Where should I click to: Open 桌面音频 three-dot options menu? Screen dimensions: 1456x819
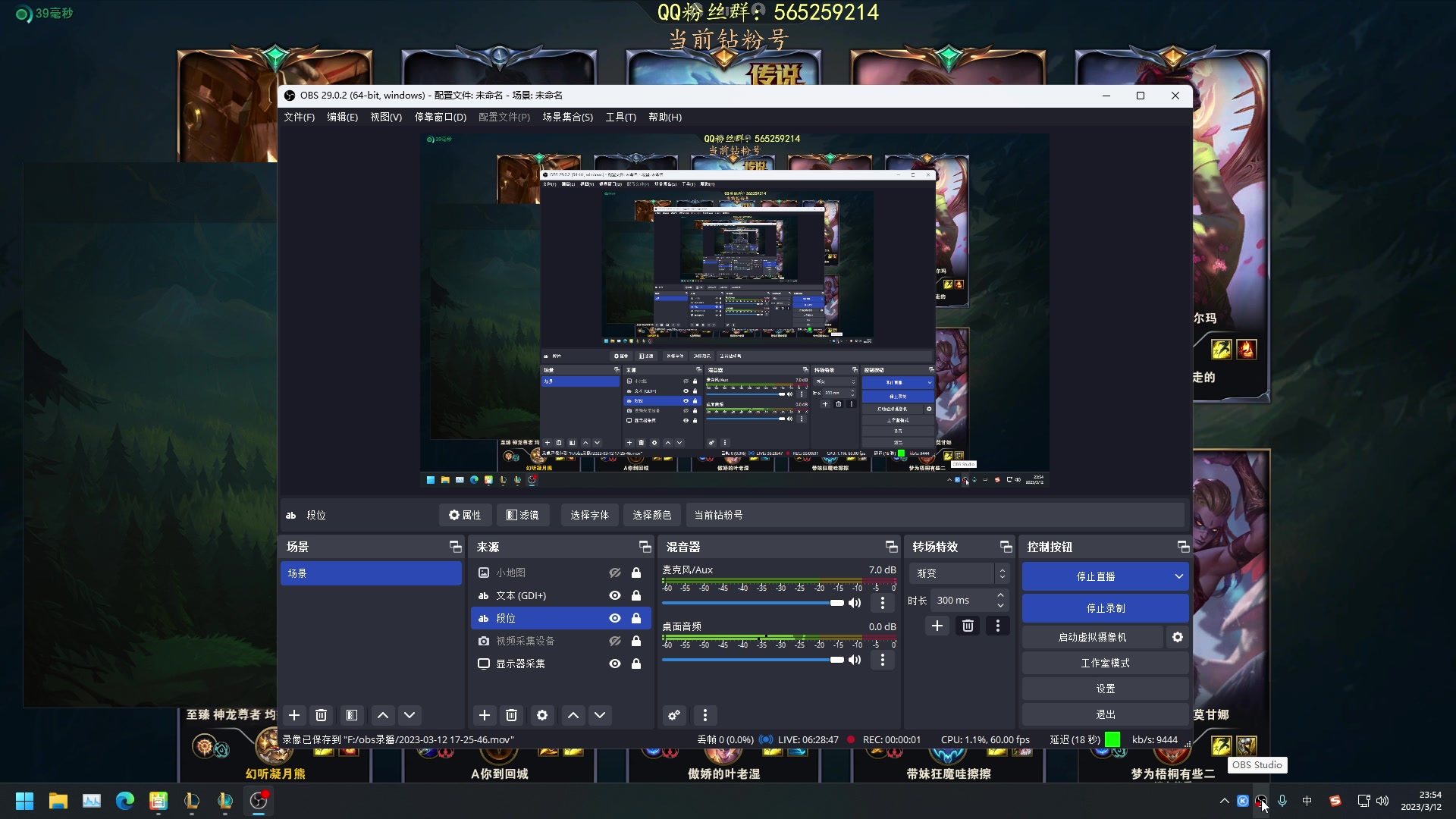[883, 660]
